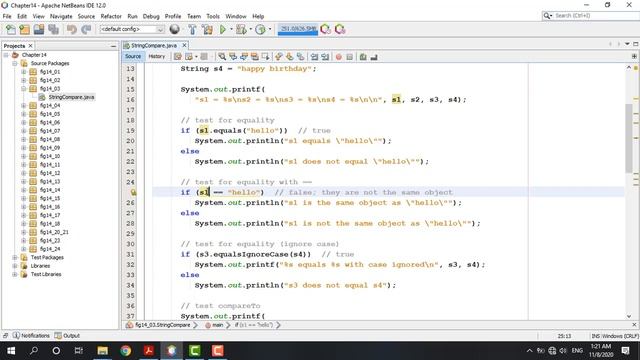Open the Source menu
Viewport: 640px width, 360px height.
pyautogui.click(x=86, y=16)
